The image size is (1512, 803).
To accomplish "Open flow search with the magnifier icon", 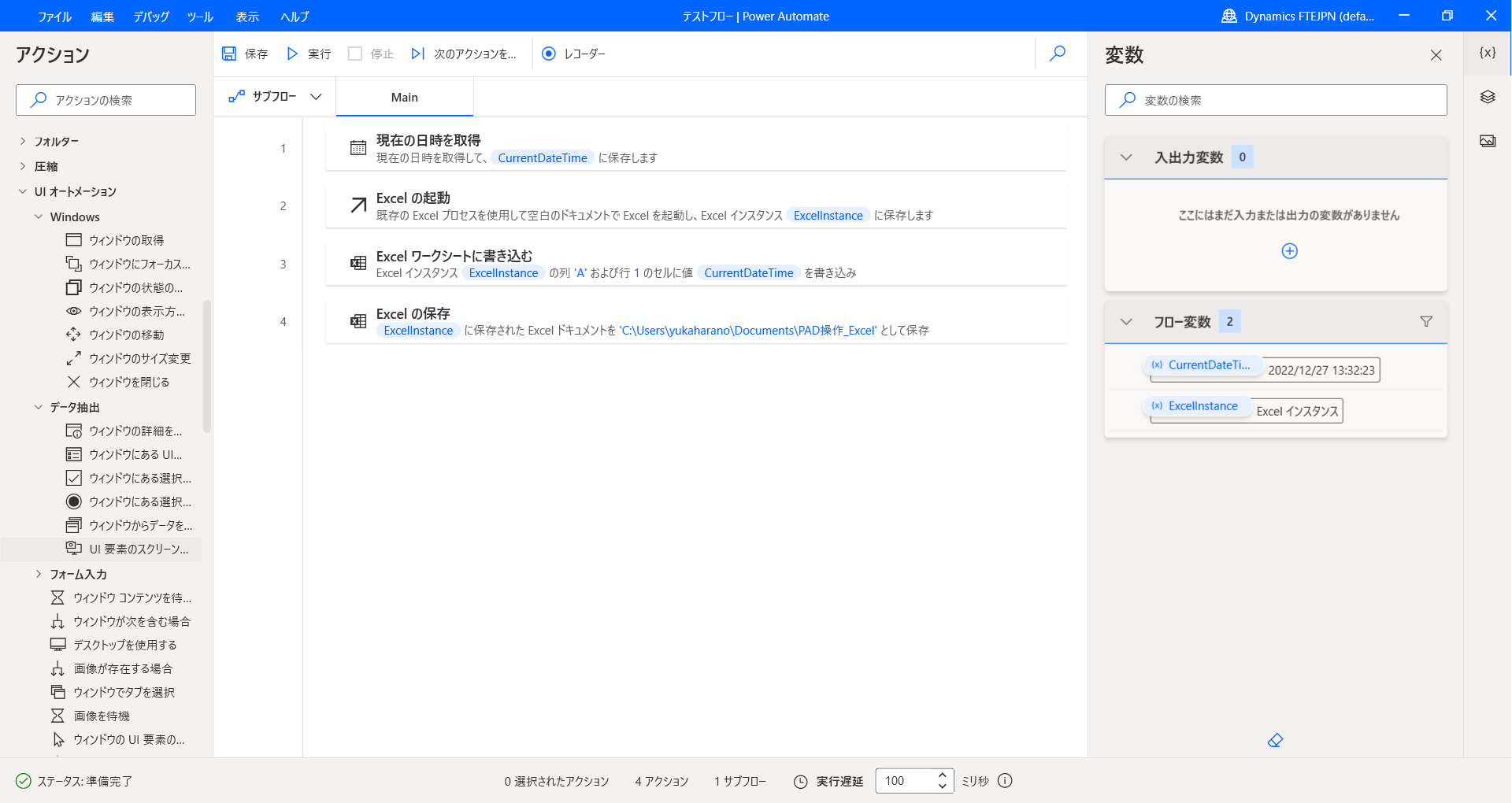I will [1058, 54].
